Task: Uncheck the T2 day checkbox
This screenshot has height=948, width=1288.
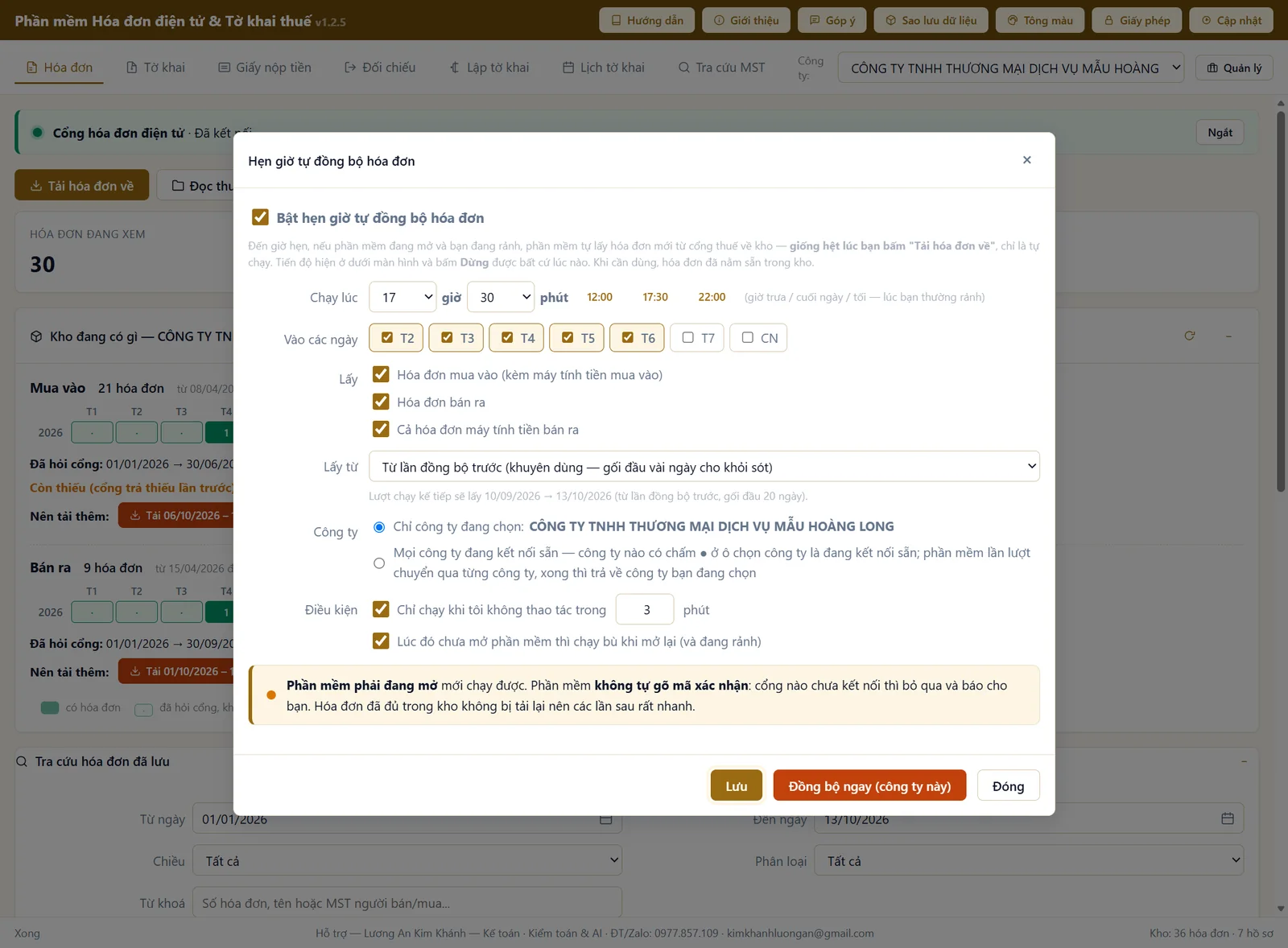Action: 387,337
